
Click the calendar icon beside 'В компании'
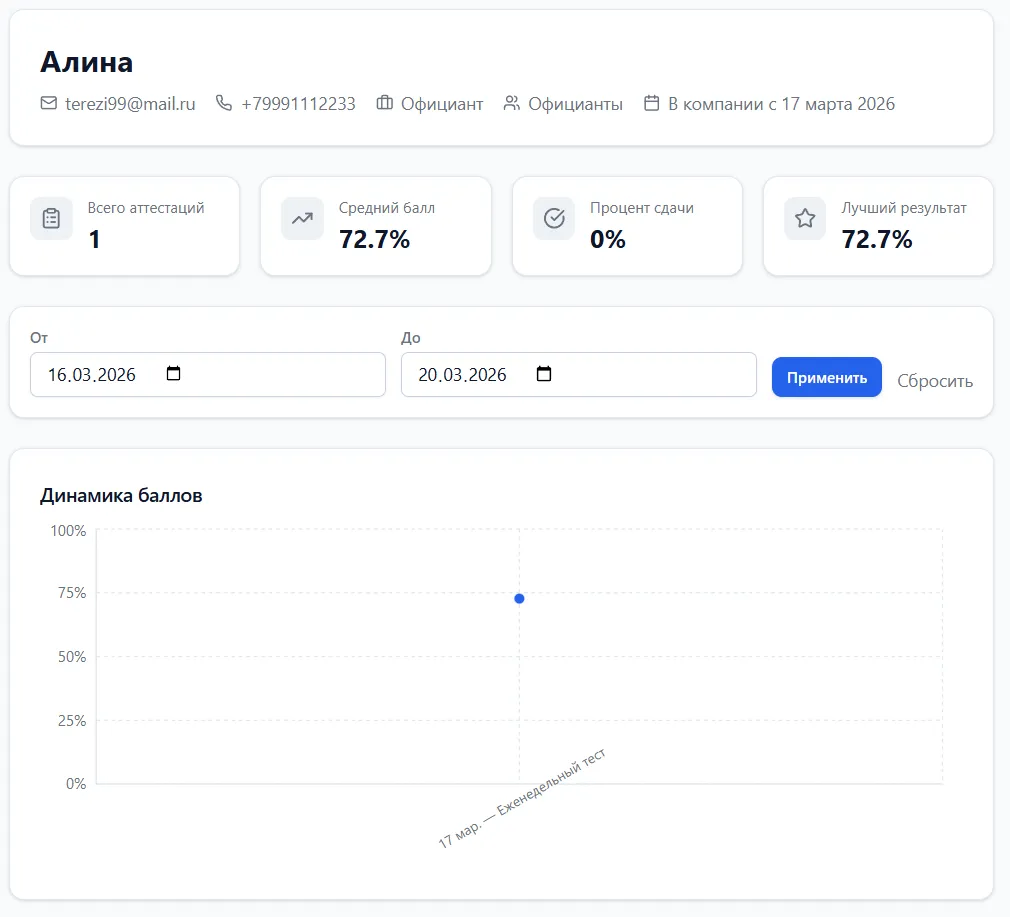click(651, 103)
